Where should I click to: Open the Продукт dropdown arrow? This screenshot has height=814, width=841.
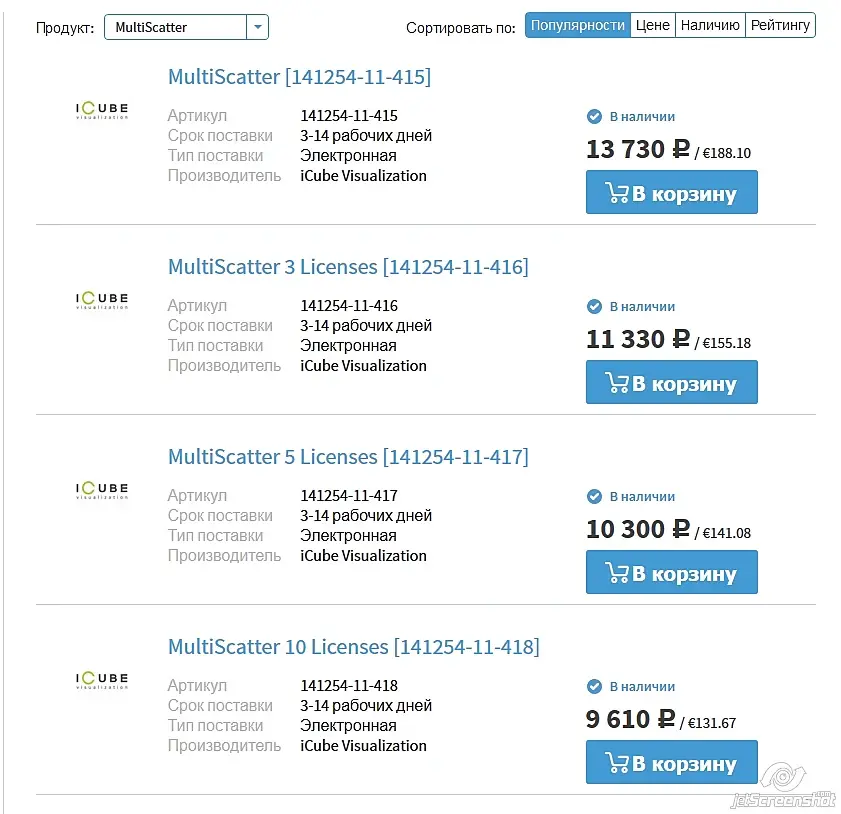point(258,27)
